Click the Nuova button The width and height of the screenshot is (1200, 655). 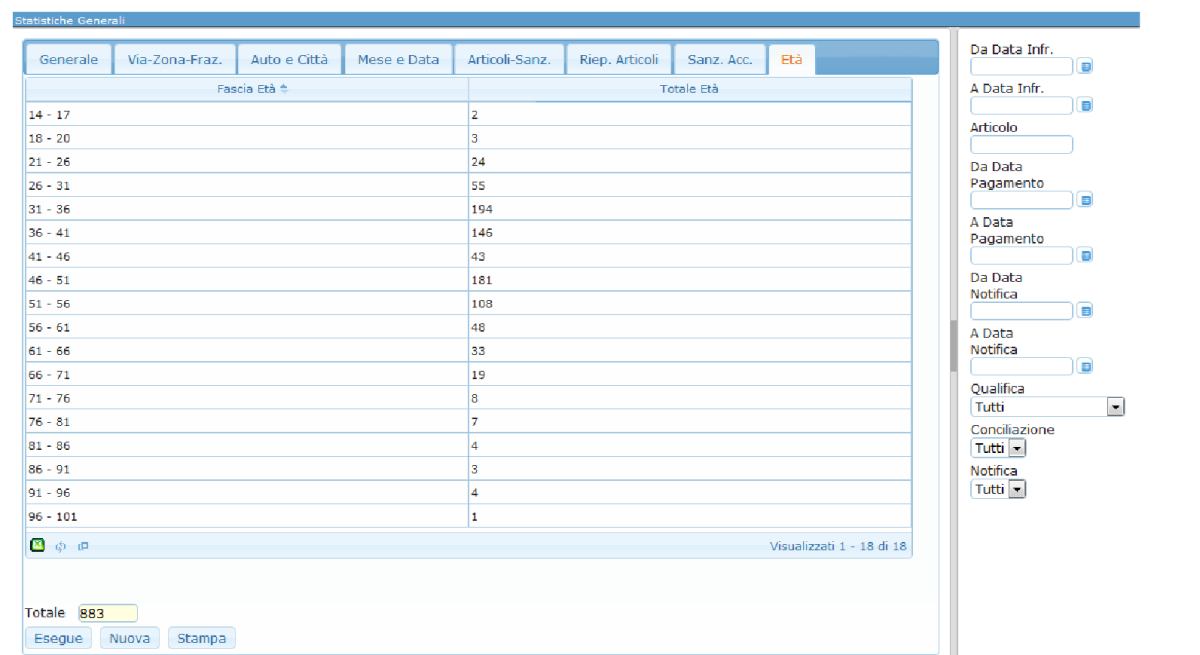[x=130, y=638]
